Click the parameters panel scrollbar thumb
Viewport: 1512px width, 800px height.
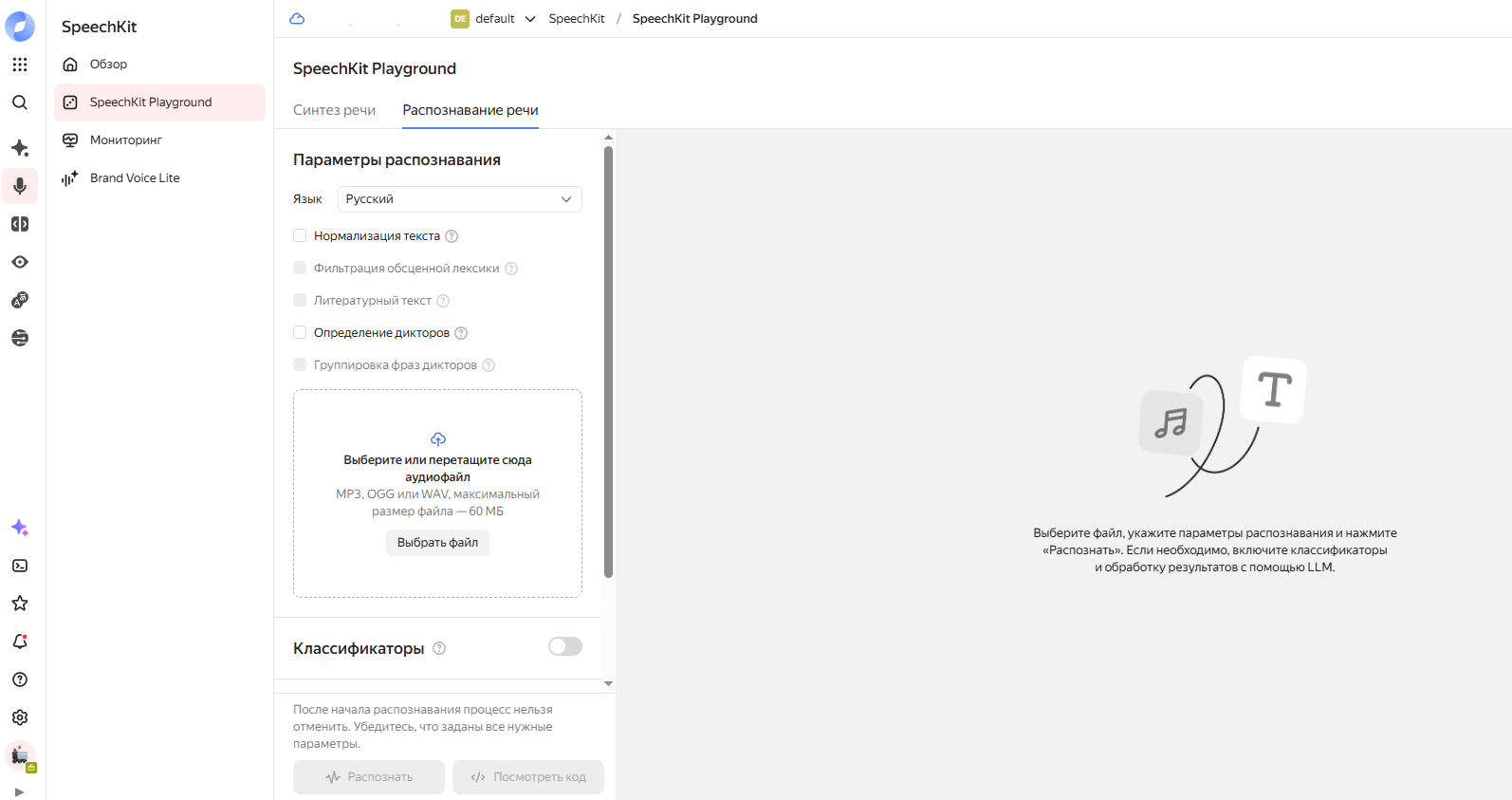(x=608, y=361)
